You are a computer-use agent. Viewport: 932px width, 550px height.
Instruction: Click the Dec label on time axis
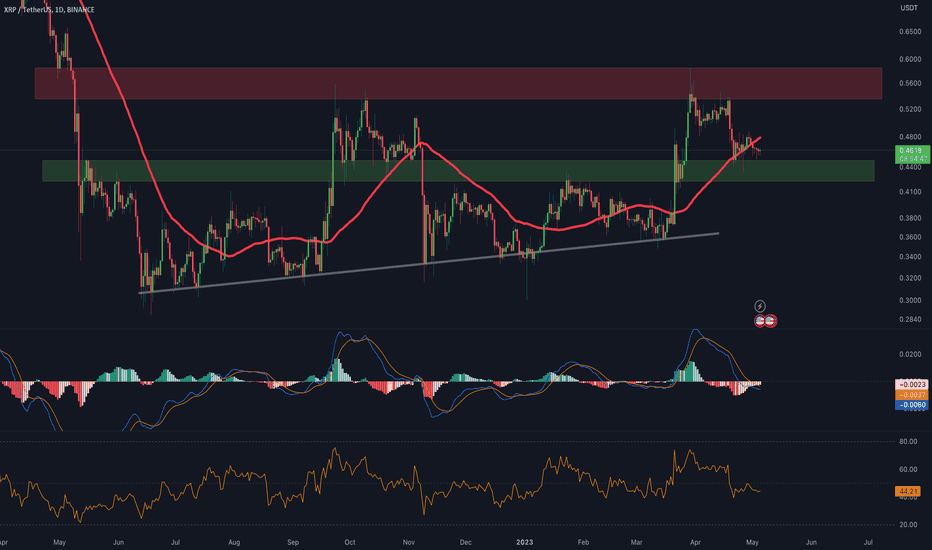coord(465,542)
